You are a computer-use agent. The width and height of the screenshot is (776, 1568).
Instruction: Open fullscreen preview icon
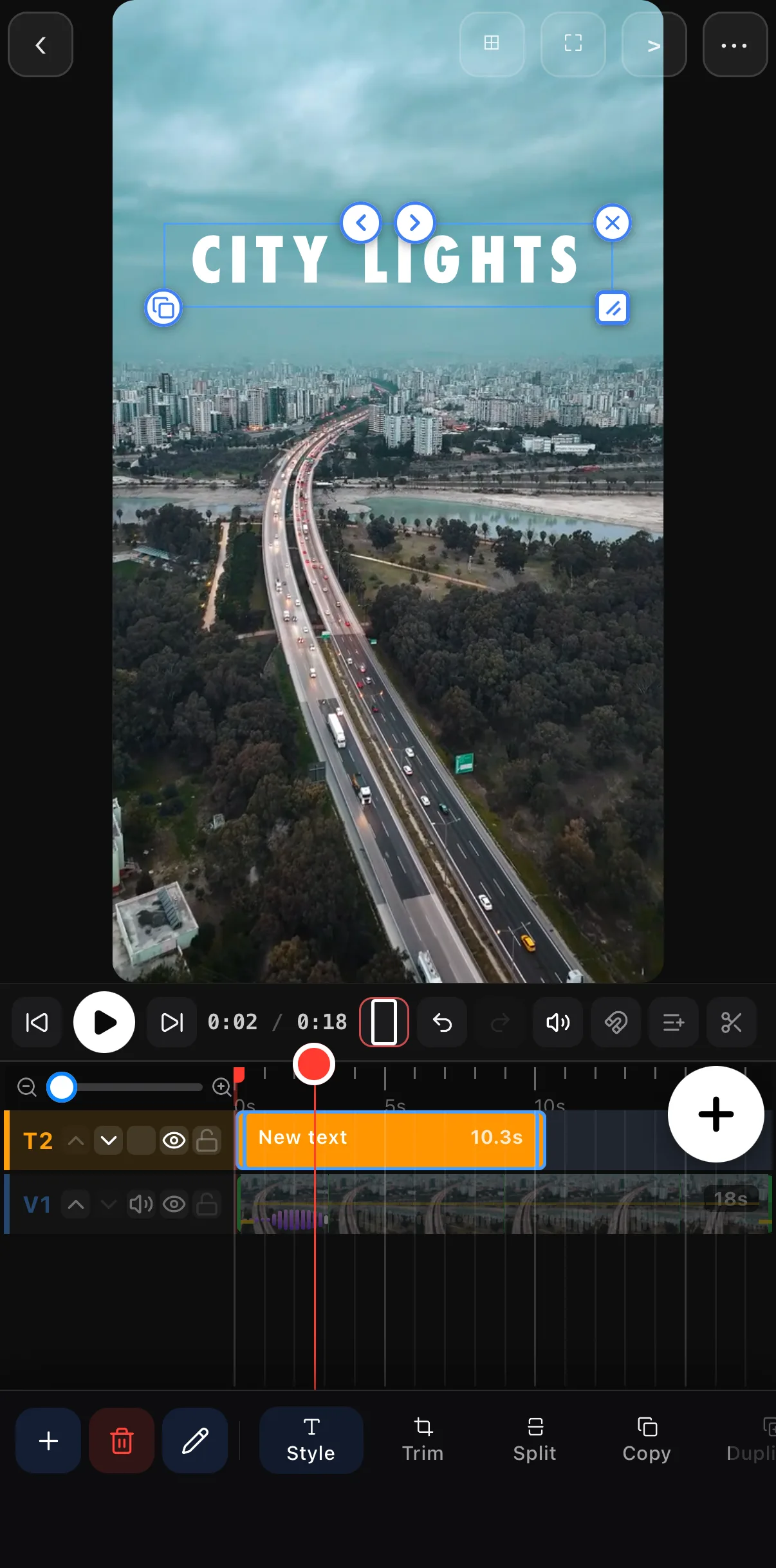pos(573,44)
